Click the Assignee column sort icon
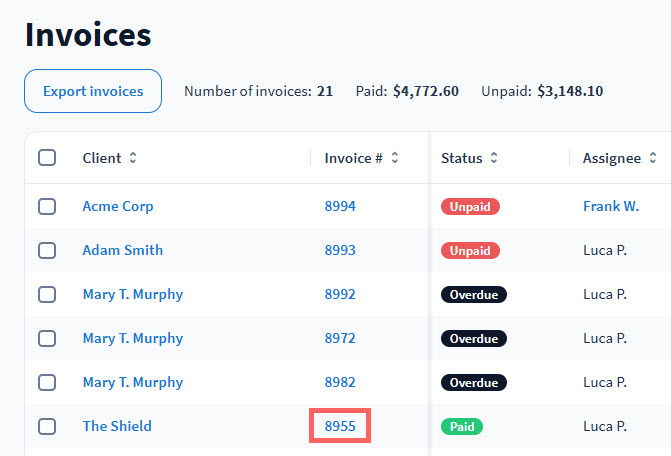This screenshot has height=456, width=671. pyautogui.click(x=653, y=158)
